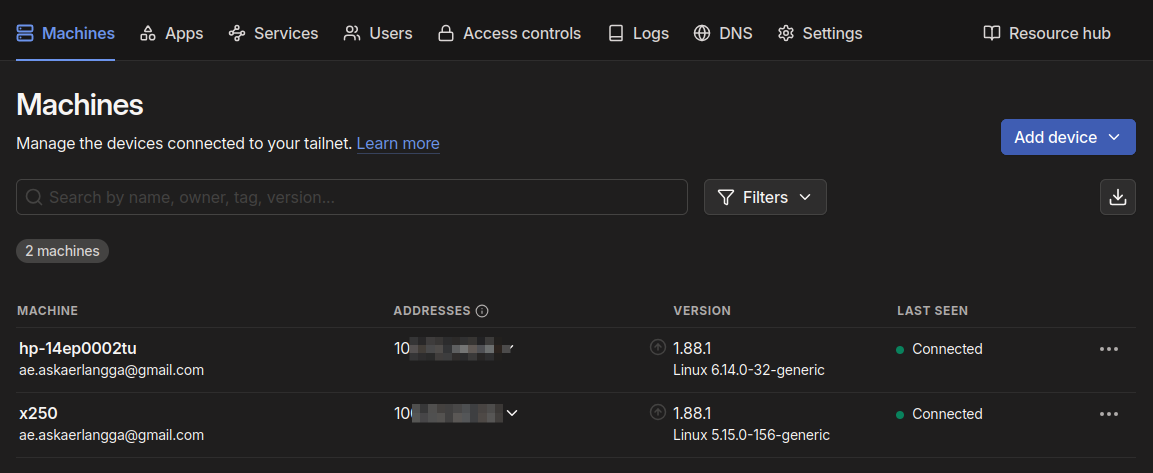The width and height of the screenshot is (1153, 473).
Task: Open three-dot menu for x250 machine
Action: pyautogui.click(x=1108, y=414)
